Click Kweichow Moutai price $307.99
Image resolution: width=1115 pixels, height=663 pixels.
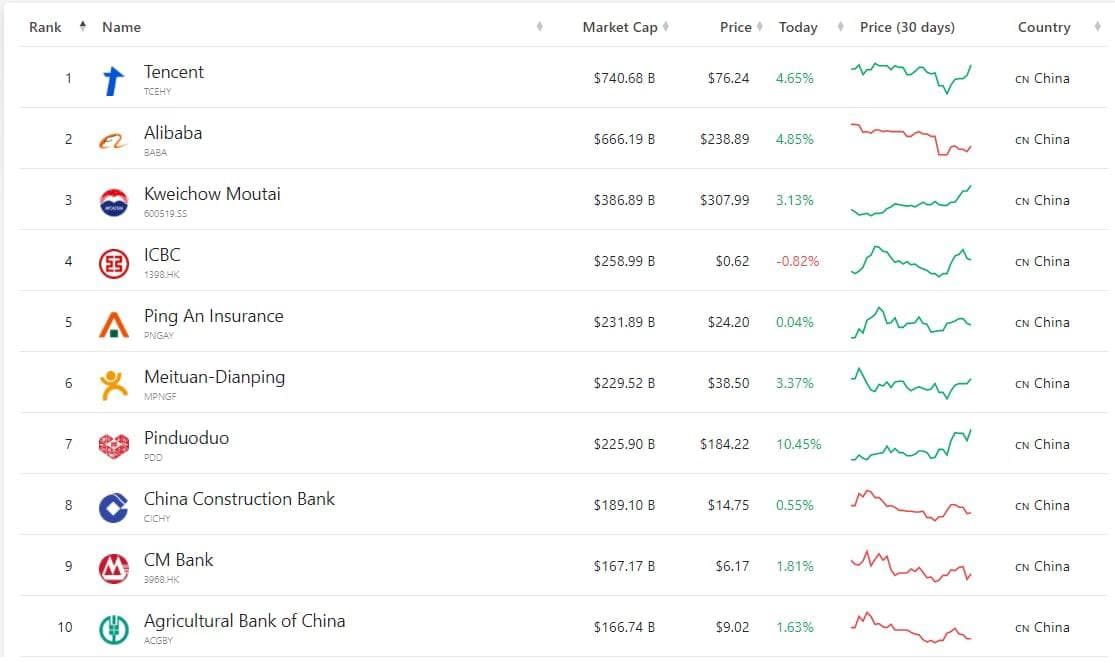point(725,201)
